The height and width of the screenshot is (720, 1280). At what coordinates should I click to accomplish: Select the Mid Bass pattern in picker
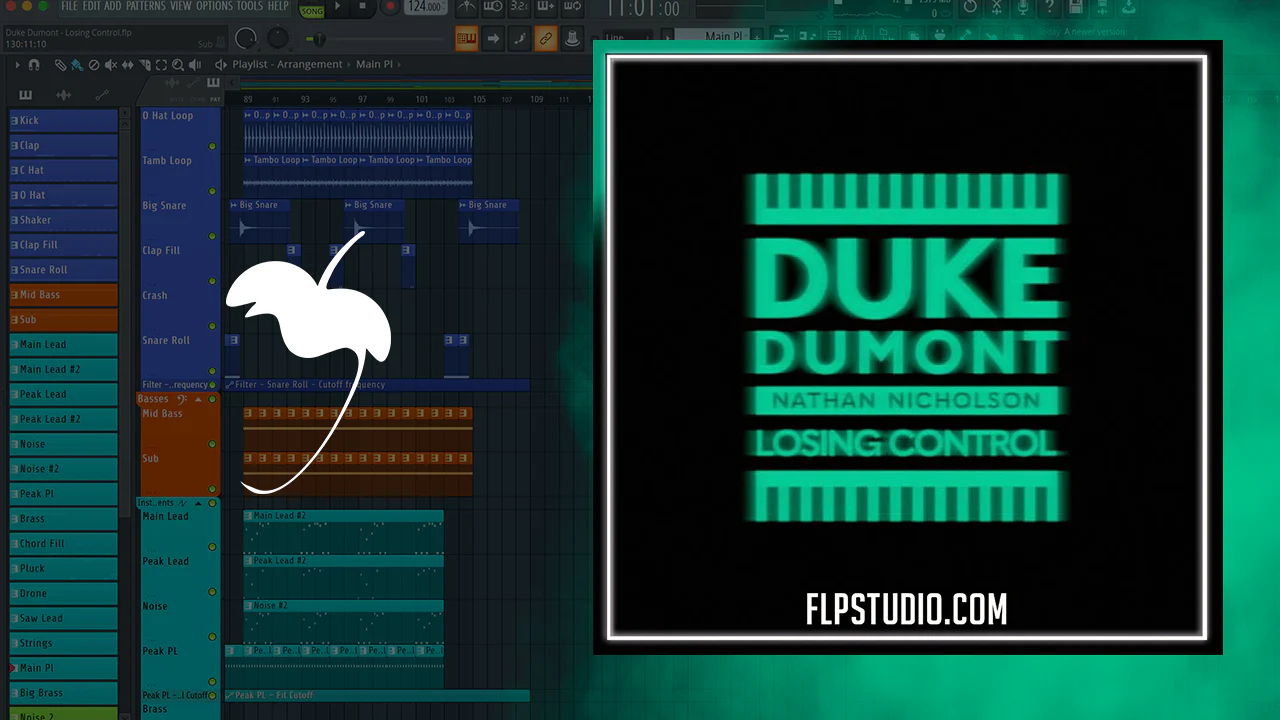point(63,295)
